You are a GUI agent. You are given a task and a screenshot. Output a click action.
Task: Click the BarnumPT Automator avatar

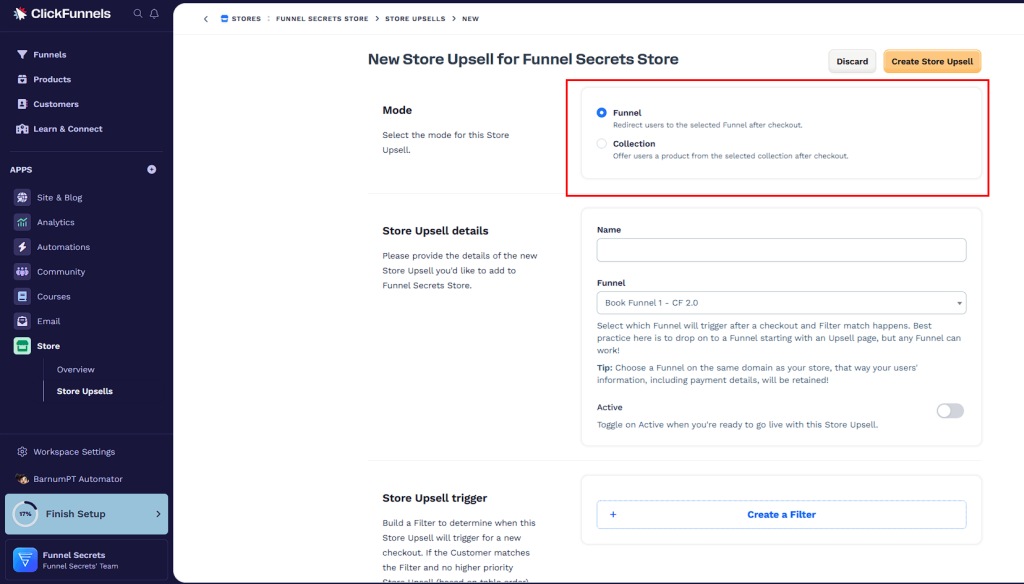tap(22, 479)
